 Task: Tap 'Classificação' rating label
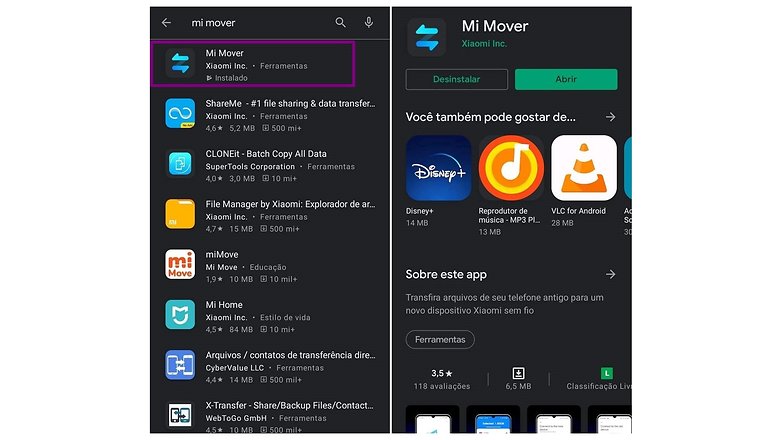coord(598,386)
